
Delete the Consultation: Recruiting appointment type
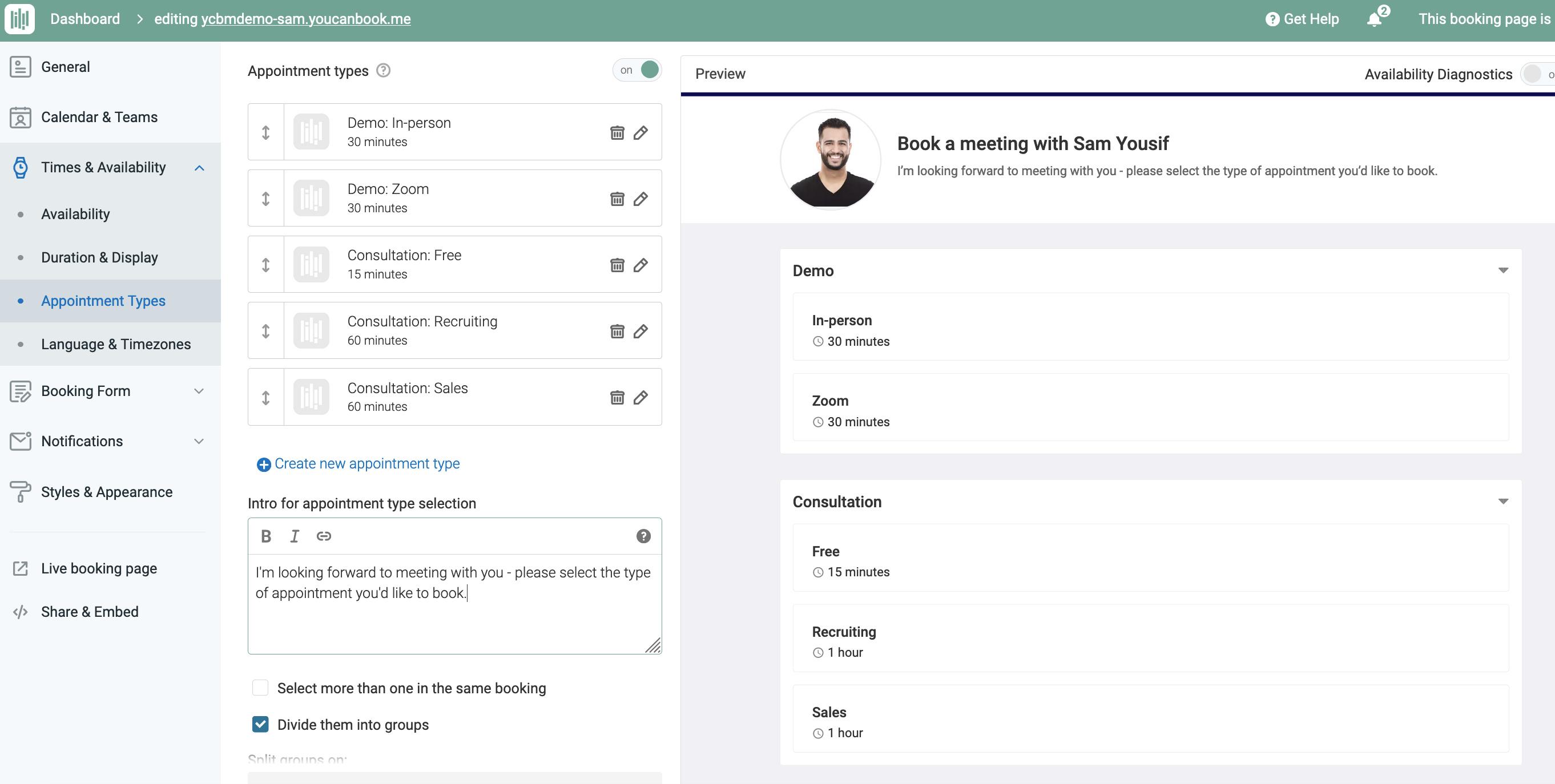(x=617, y=332)
